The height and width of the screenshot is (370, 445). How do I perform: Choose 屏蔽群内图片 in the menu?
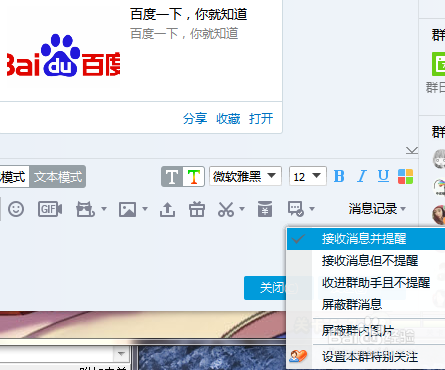tap(366, 331)
